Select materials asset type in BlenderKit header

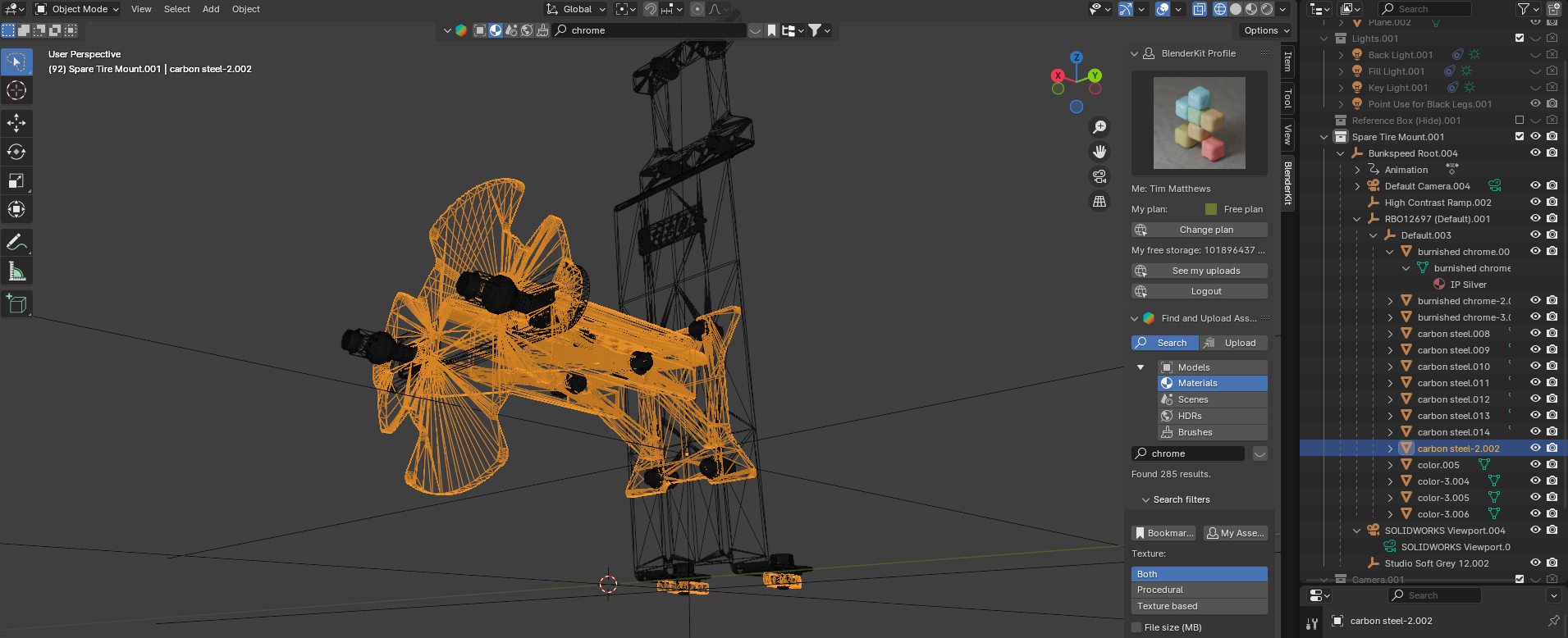496,30
